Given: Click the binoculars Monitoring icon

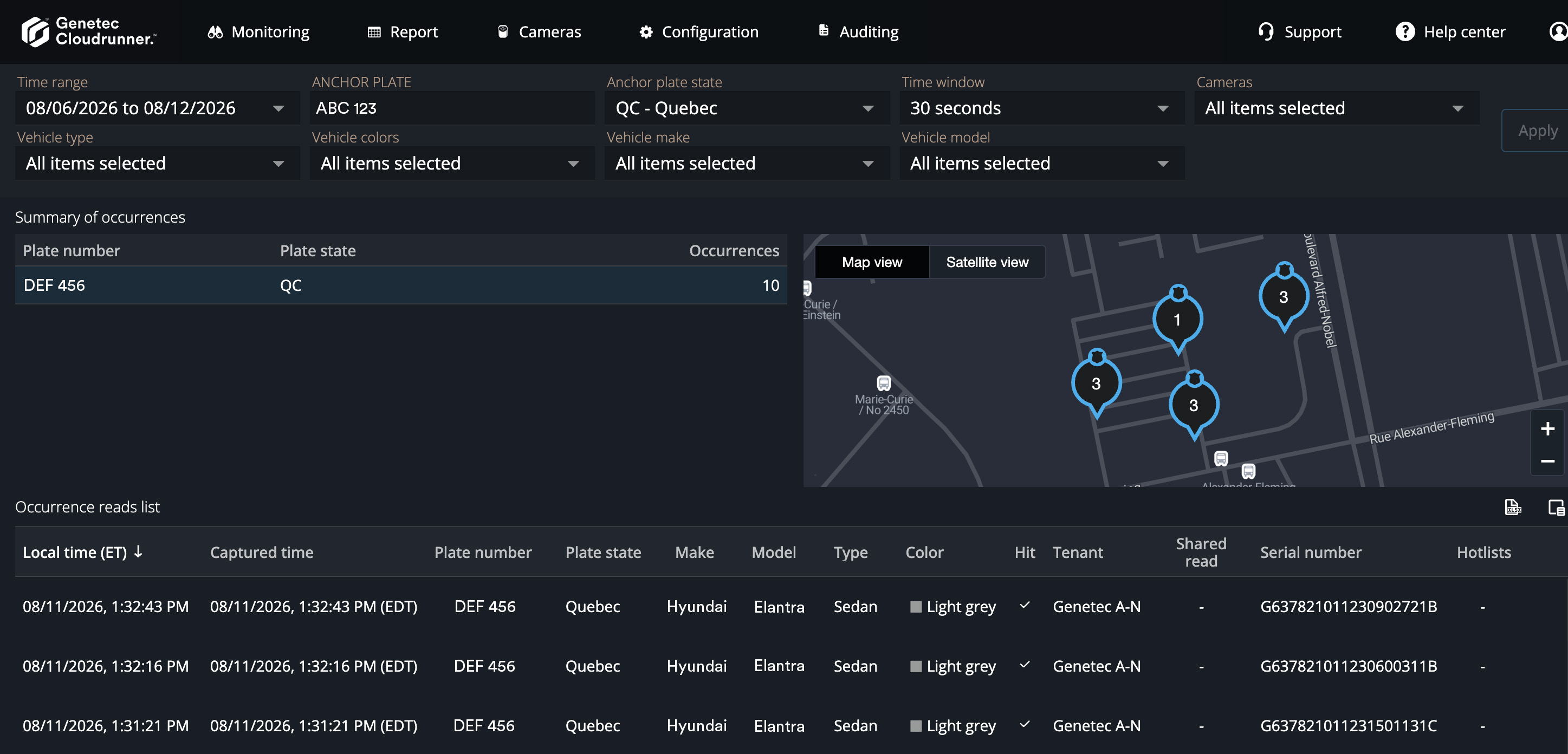Looking at the screenshot, I should point(215,31).
